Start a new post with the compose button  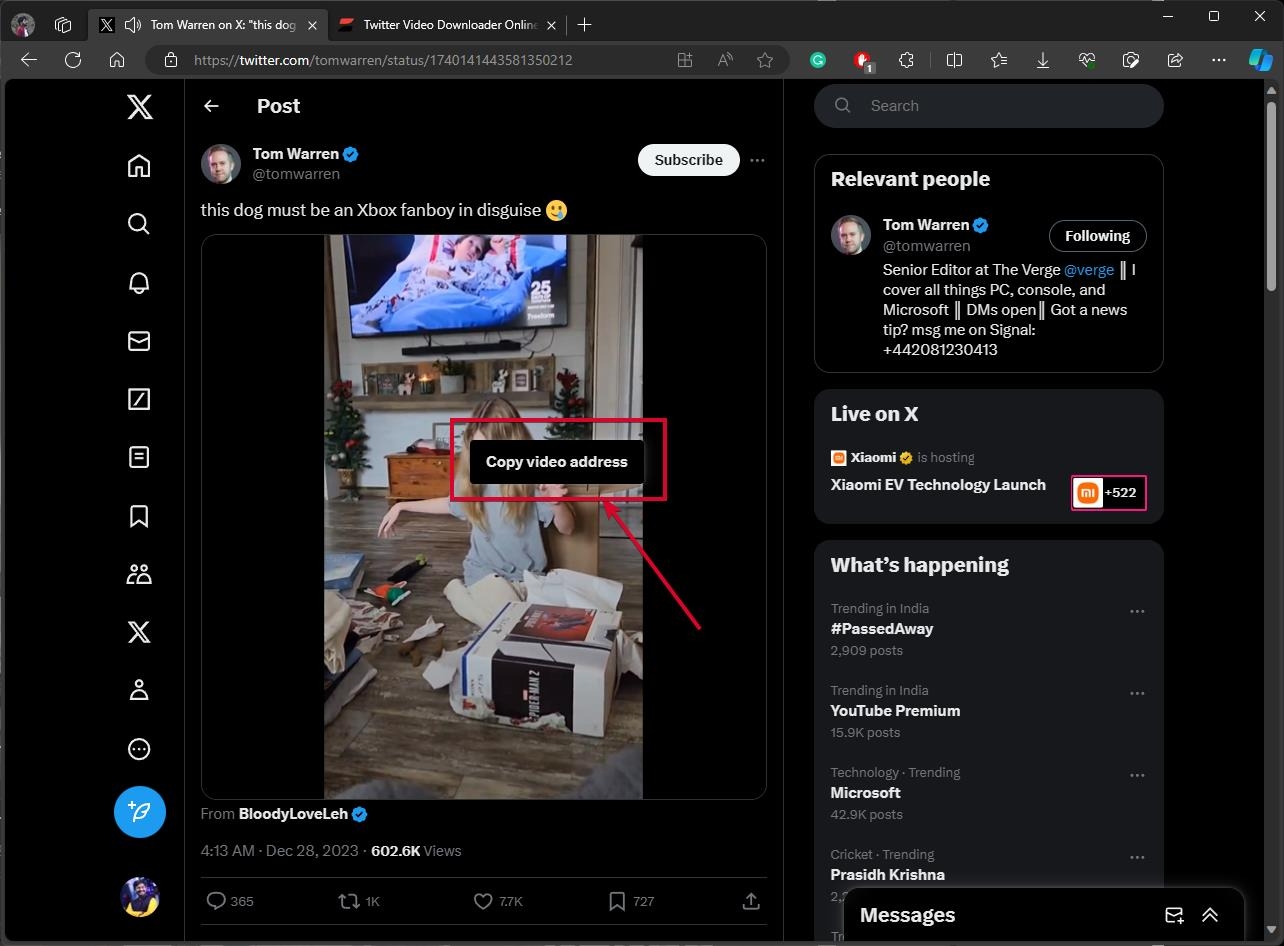click(139, 812)
